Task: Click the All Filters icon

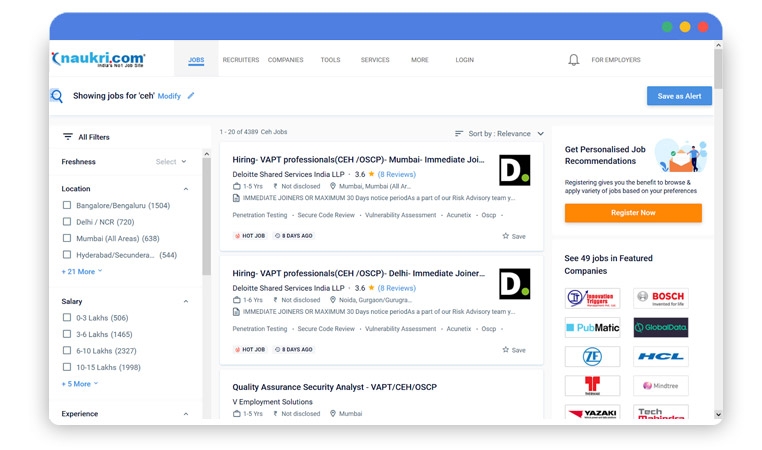Action: pos(68,137)
